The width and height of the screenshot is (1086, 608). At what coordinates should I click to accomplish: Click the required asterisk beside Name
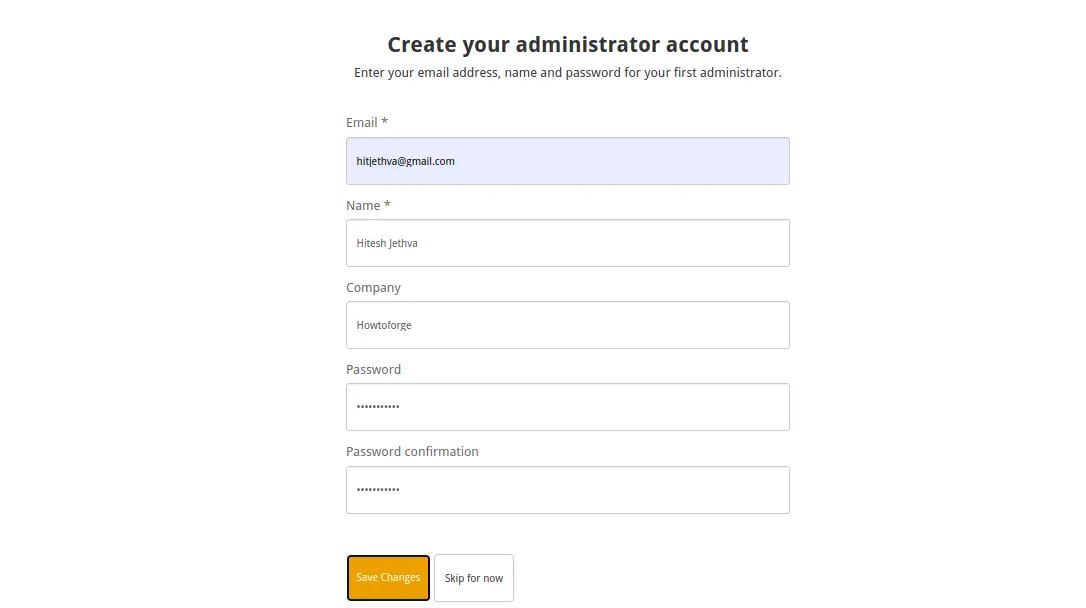pos(387,204)
